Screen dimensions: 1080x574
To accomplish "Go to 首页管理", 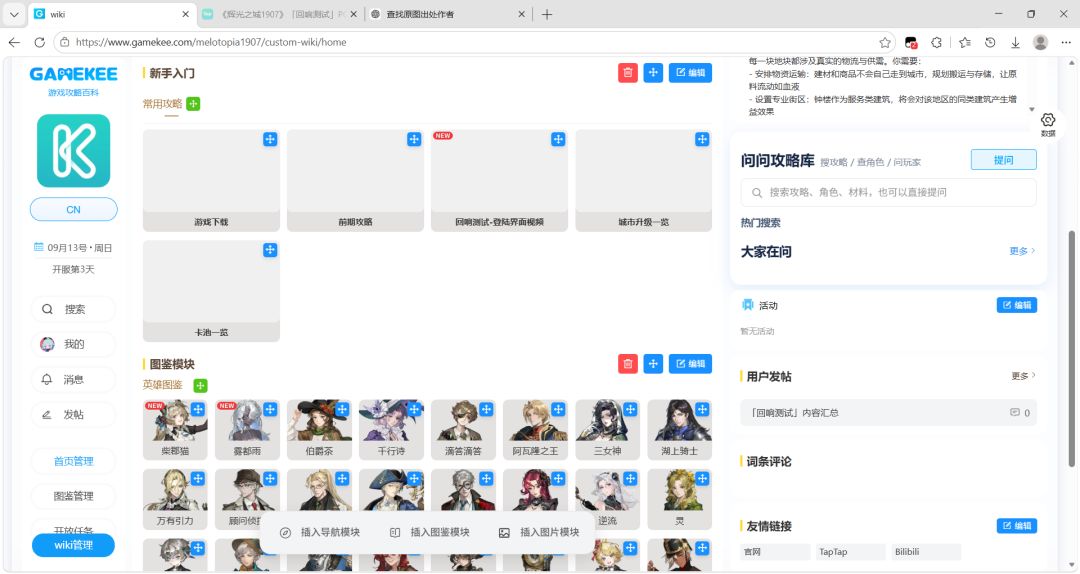I will [x=74, y=461].
